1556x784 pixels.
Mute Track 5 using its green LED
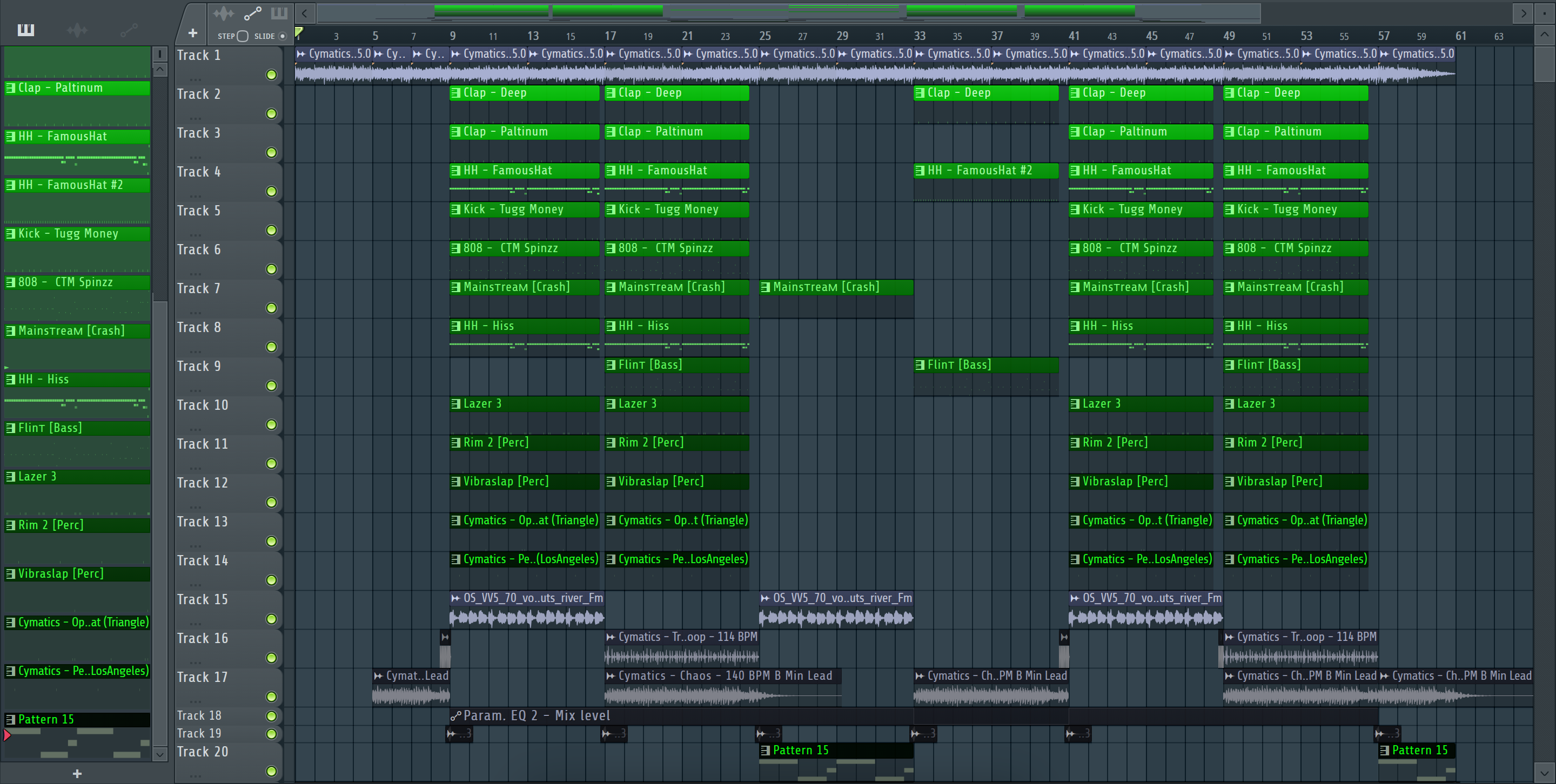click(x=271, y=231)
